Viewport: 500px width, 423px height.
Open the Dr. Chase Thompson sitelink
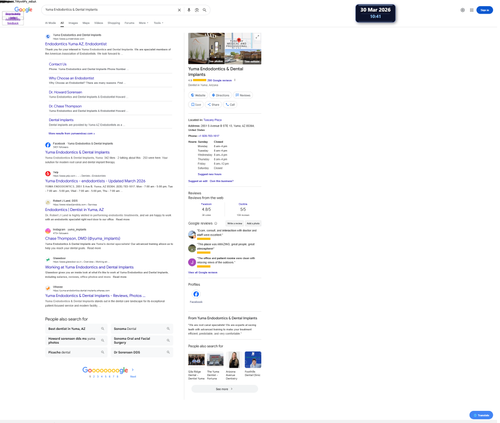tap(65, 106)
